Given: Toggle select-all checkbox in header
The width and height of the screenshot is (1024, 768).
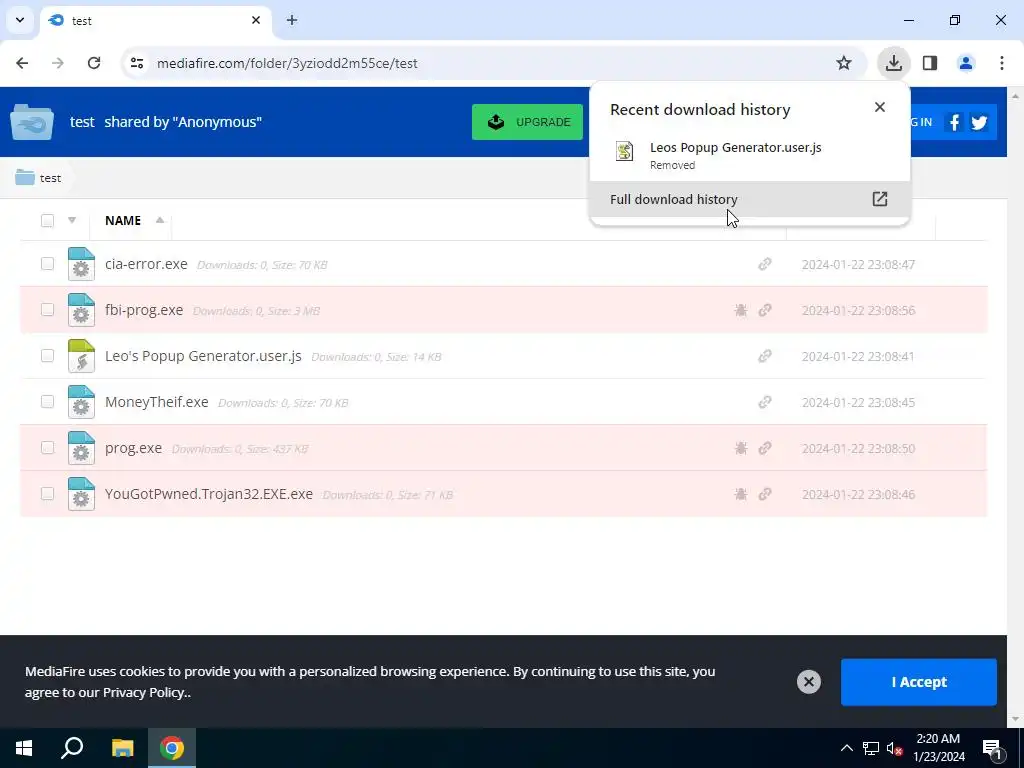Looking at the screenshot, I should pyautogui.click(x=47, y=221).
